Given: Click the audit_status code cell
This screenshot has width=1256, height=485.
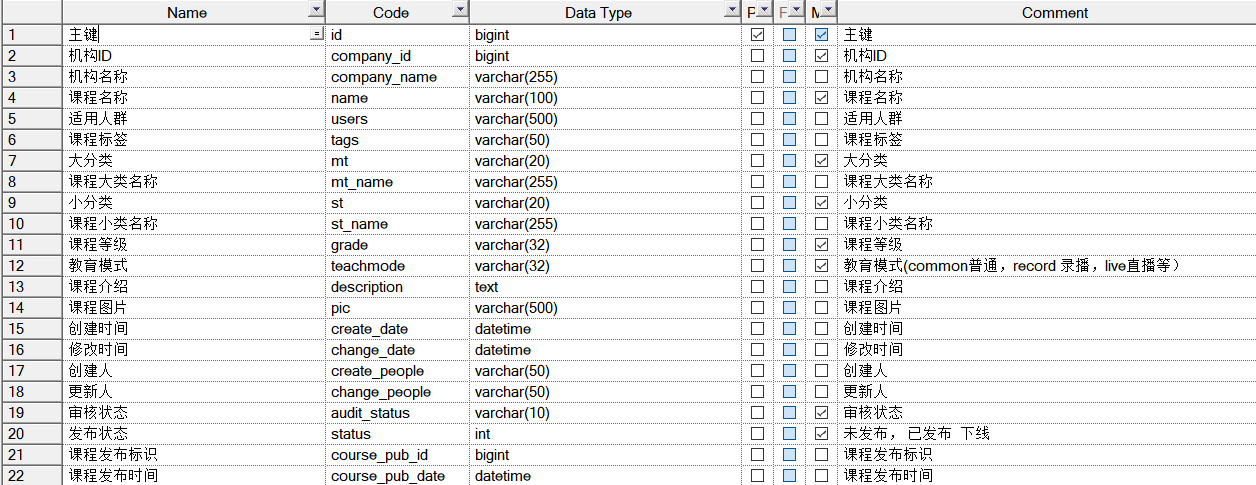Looking at the screenshot, I should [x=399, y=413].
